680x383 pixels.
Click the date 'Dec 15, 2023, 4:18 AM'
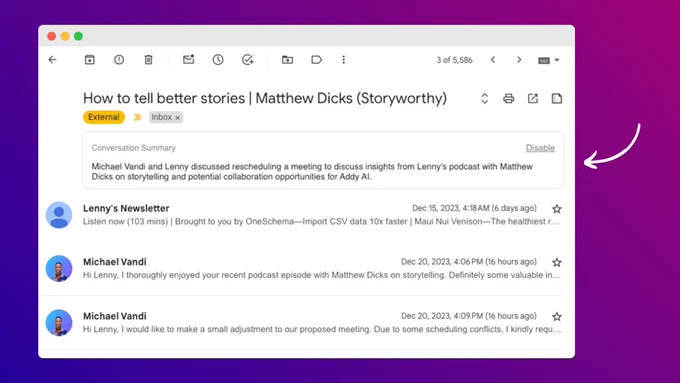pyautogui.click(x=474, y=208)
